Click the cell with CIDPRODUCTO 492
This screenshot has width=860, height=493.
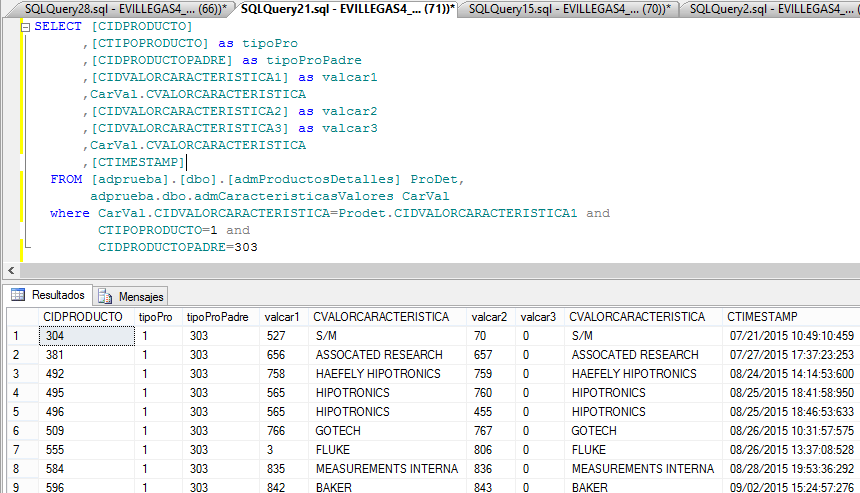(87, 374)
